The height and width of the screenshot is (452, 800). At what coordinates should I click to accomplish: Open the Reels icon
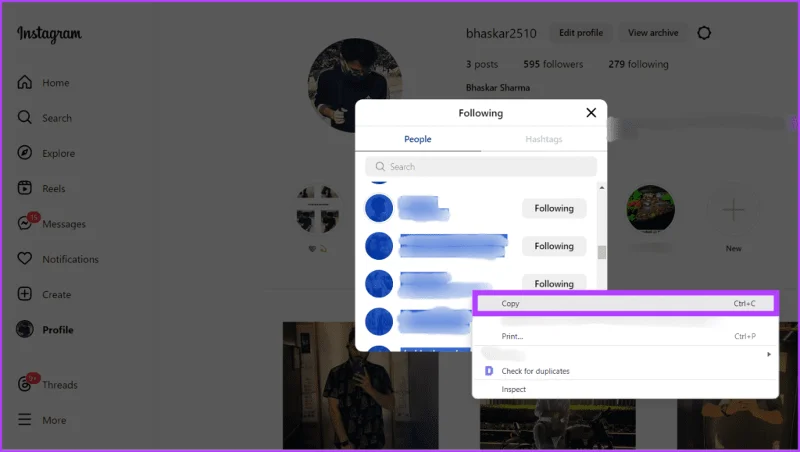pyautogui.click(x=24, y=188)
